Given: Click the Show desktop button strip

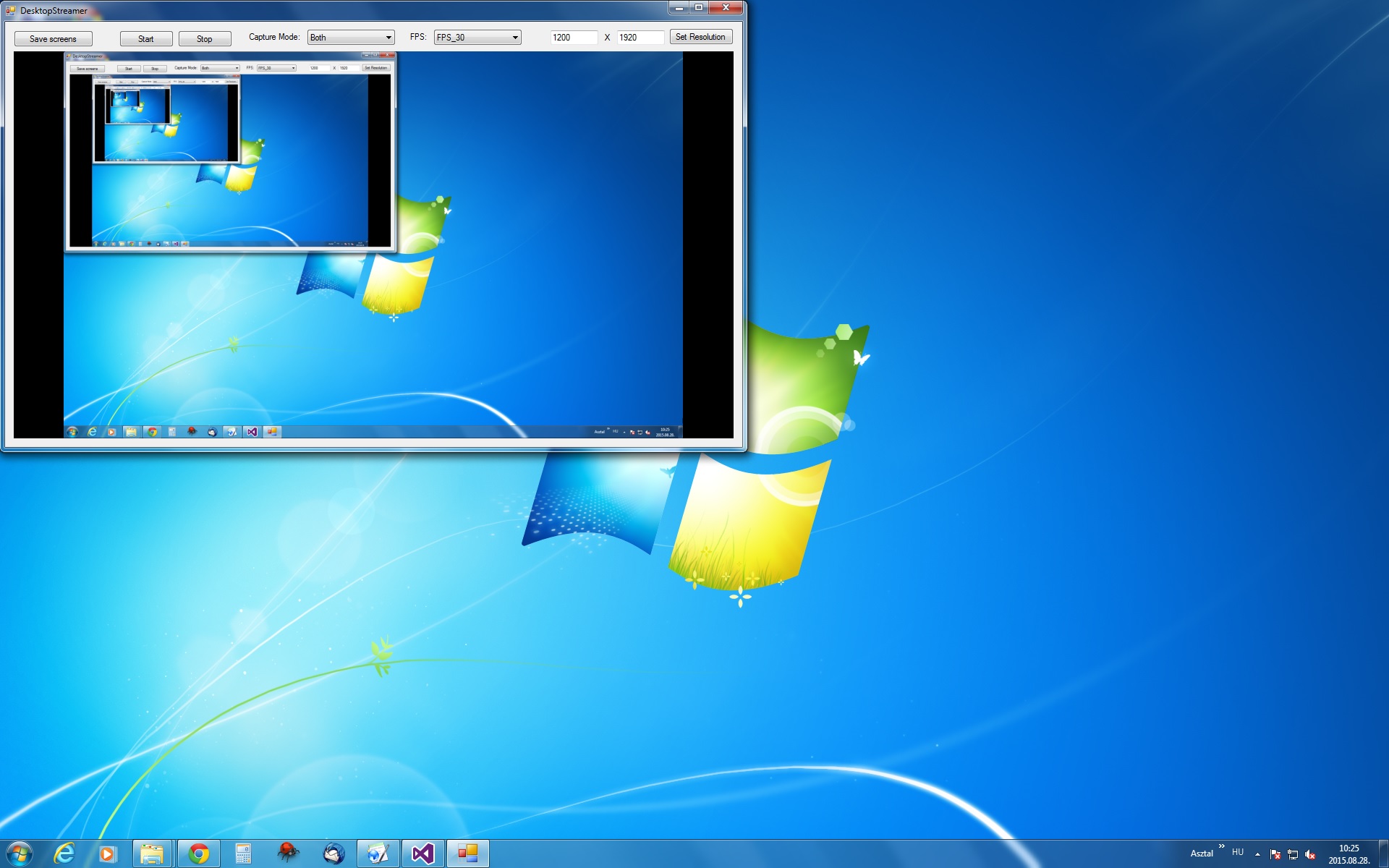Looking at the screenshot, I should pos(1383,854).
